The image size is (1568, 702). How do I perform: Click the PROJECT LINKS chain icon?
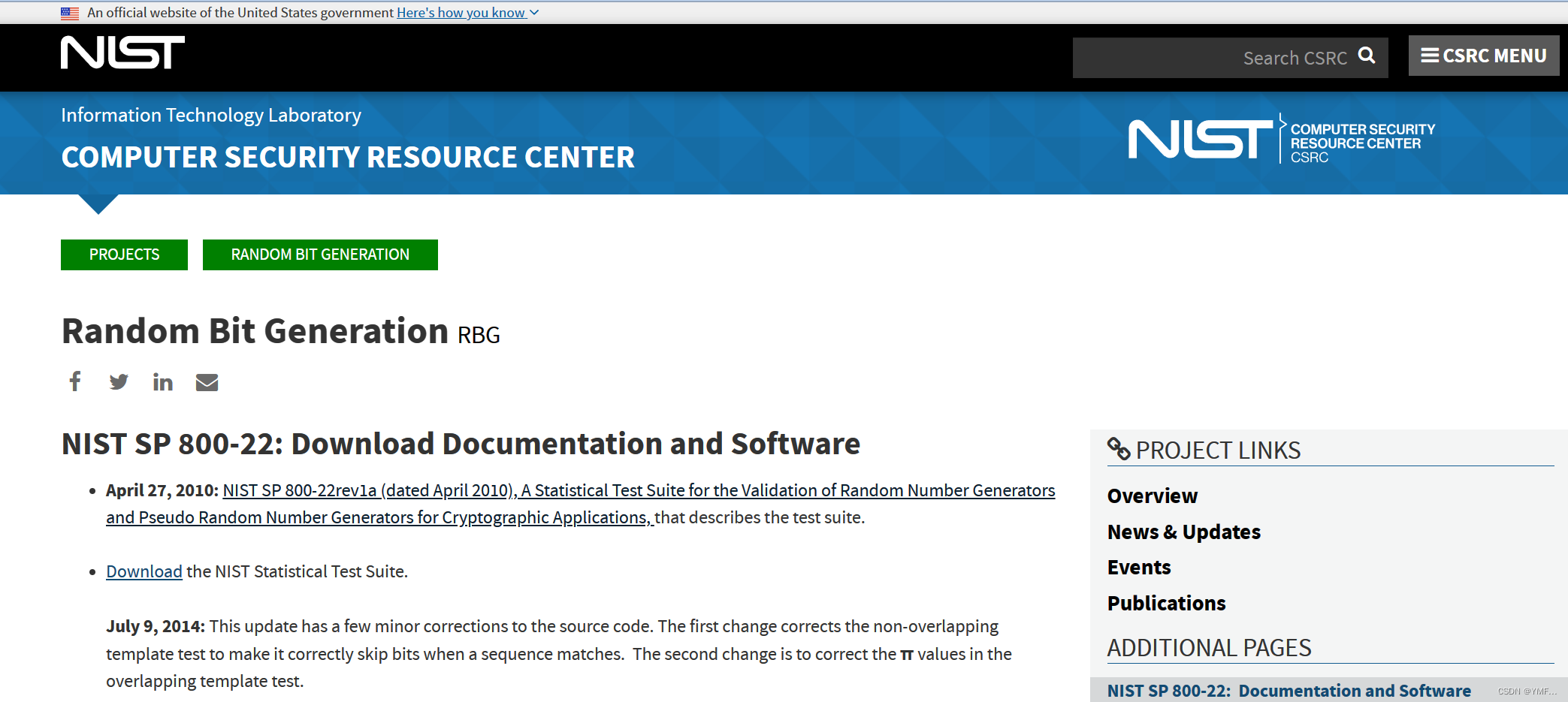pos(1119,449)
